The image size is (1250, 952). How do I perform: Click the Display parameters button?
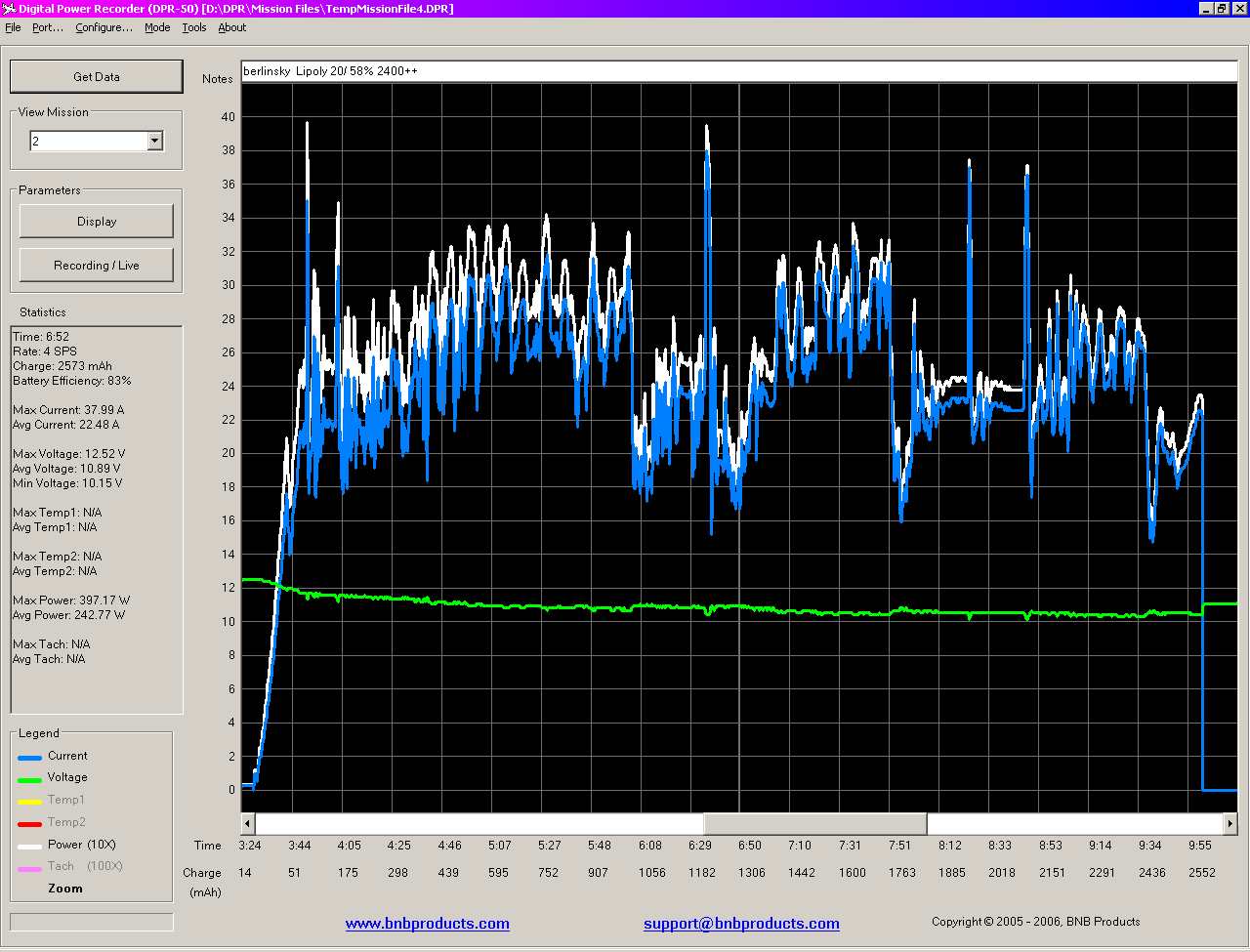coord(97,222)
